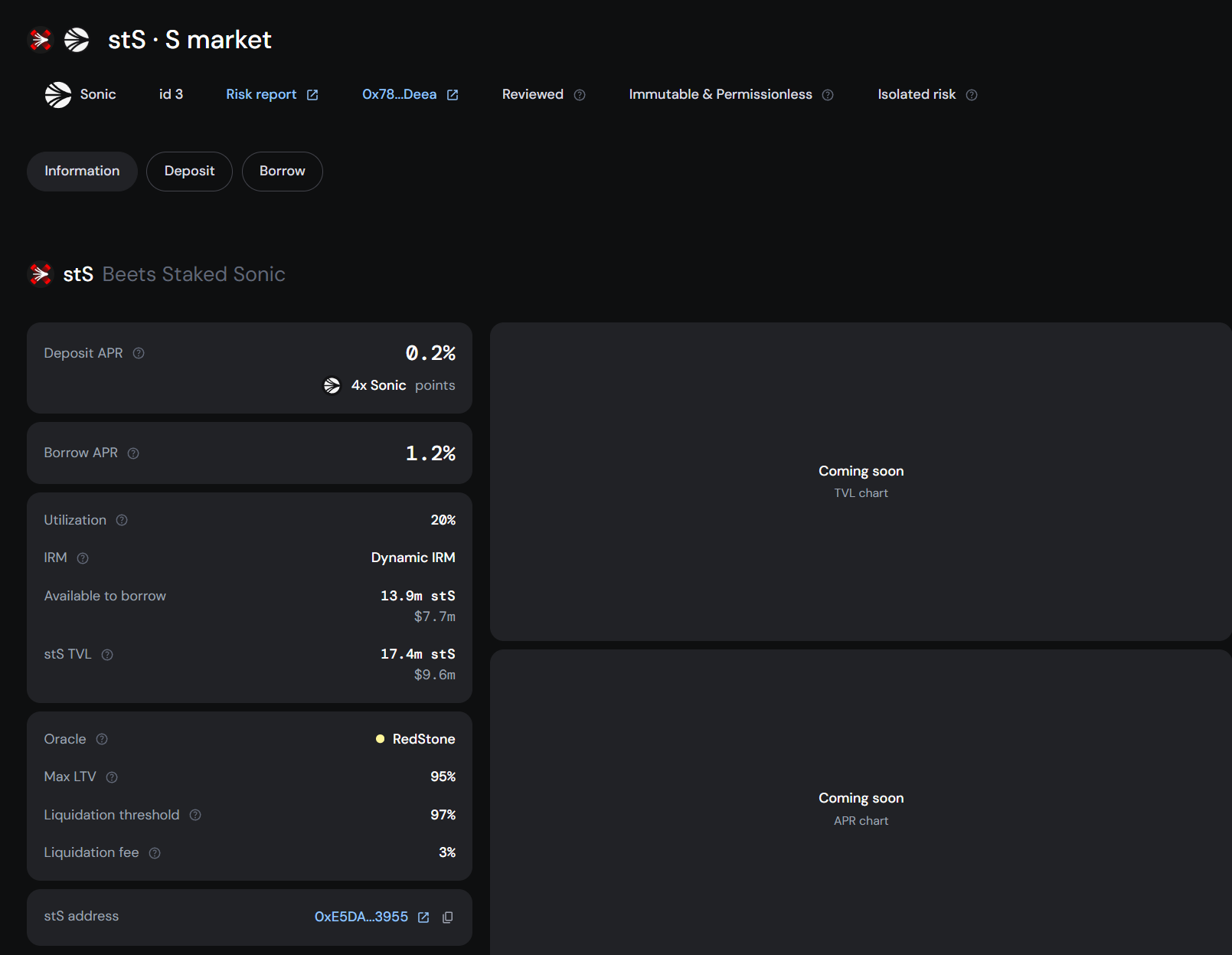
Task: Click help icon beside Immutable & Permissionless
Action: click(x=828, y=95)
